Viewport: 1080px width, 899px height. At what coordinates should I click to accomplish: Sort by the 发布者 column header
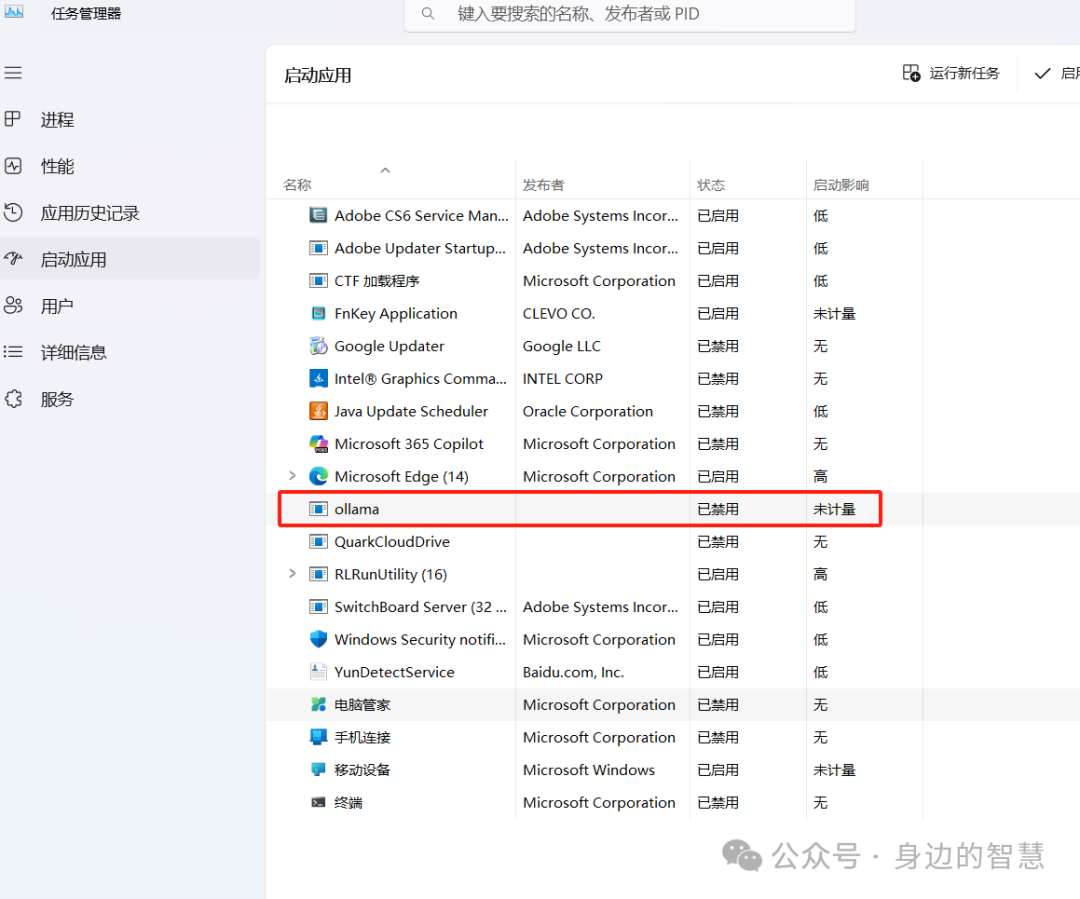tap(543, 185)
